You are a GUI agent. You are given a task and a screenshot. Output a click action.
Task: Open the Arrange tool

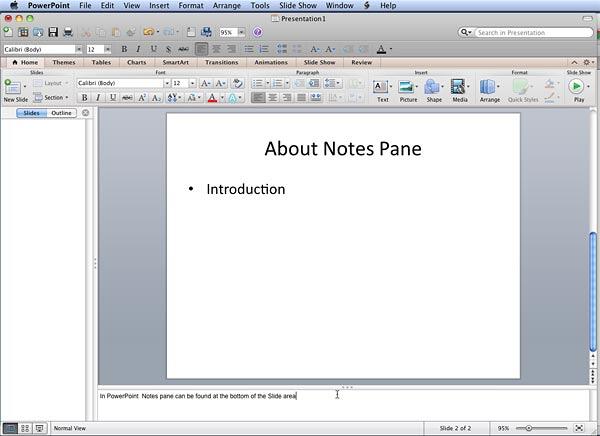coord(489,88)
